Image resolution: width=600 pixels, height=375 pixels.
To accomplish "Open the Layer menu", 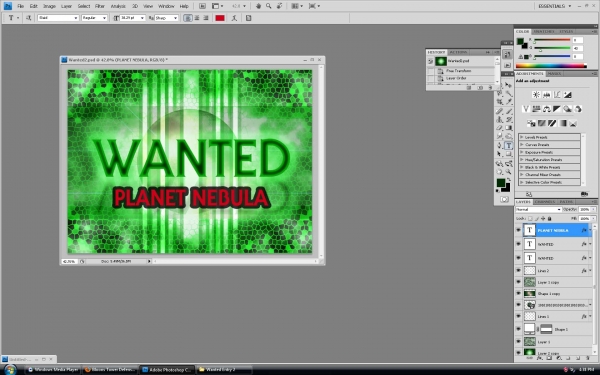I will click(x=67, y=6).
